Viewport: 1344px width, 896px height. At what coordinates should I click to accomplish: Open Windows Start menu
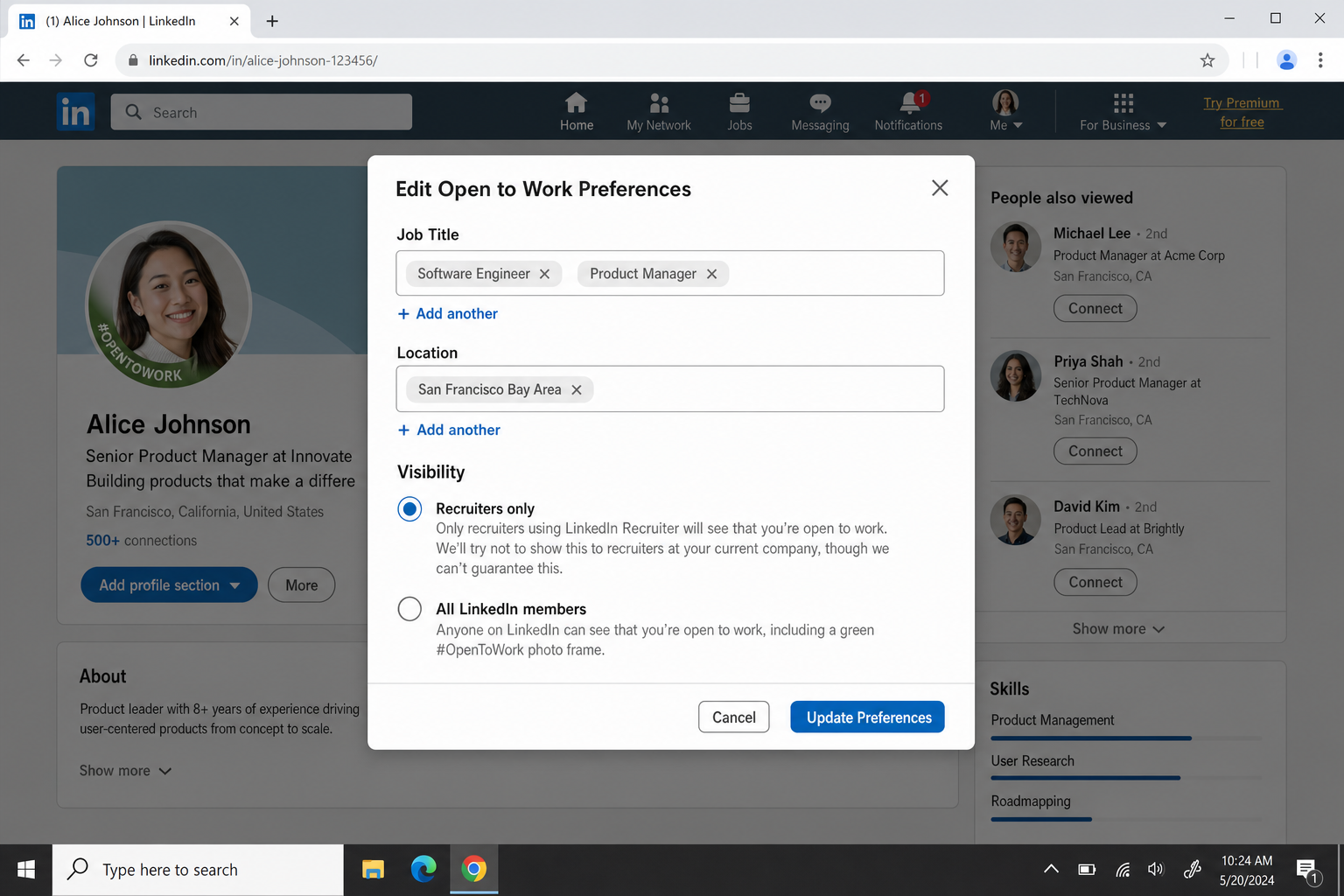pyautogui.click(x=26, y=870)
